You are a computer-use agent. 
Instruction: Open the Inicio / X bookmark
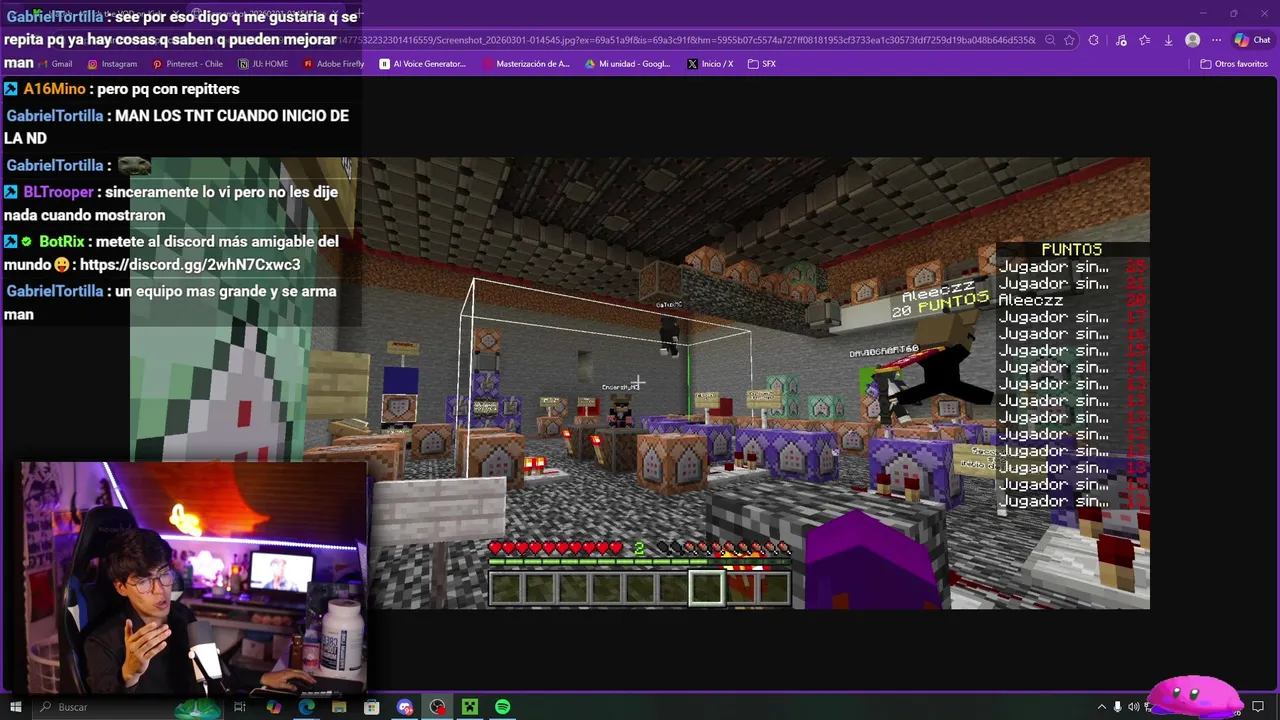(710, 64)
